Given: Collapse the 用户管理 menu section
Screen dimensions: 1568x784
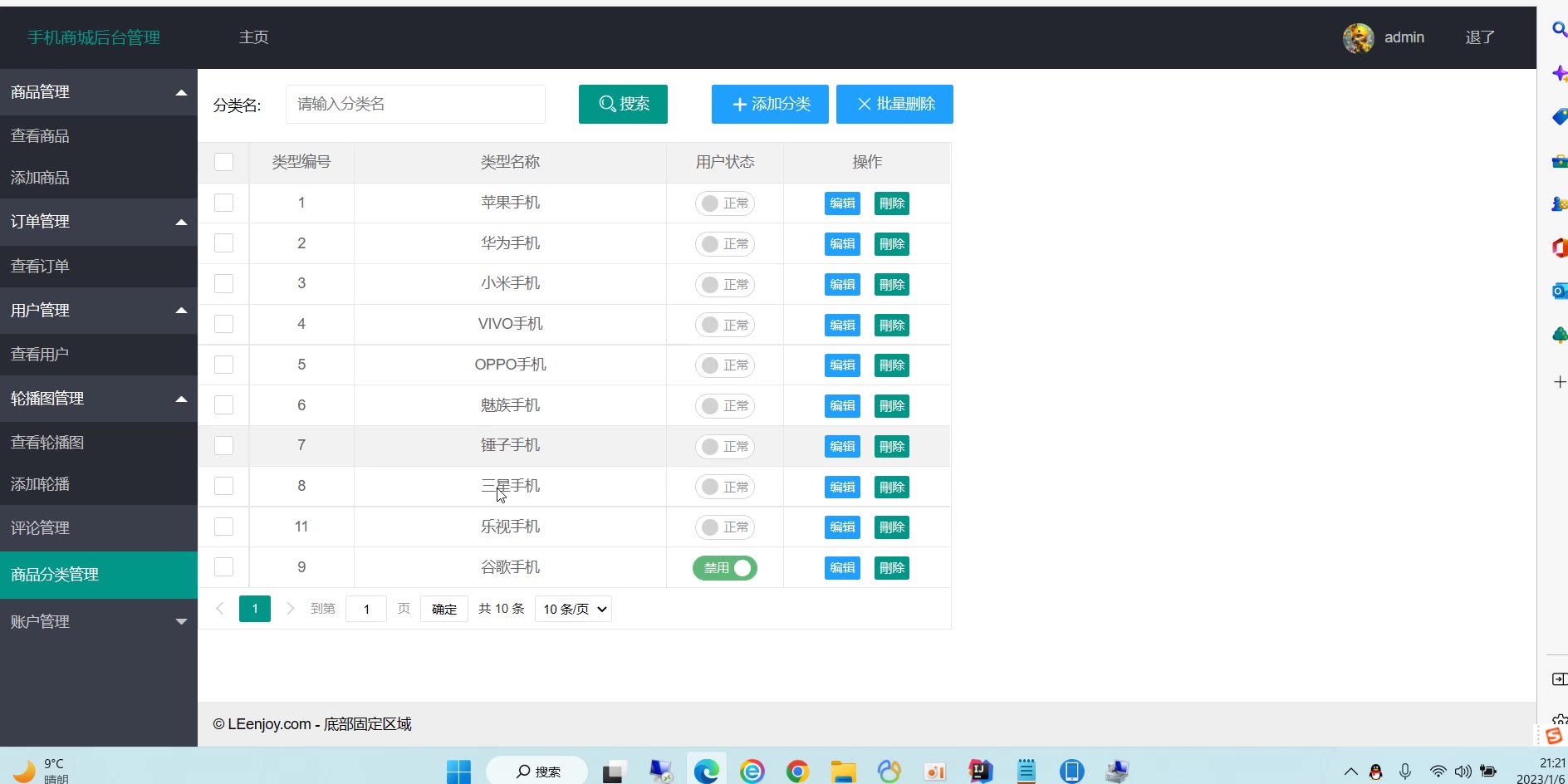Looking at the screenshot, I should pos(99,311).
